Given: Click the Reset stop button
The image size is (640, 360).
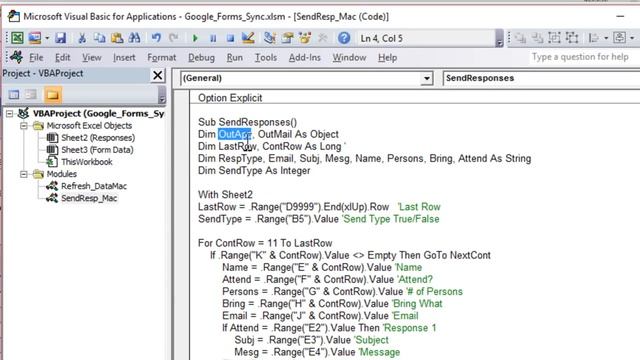Looking at the screenshot, I should (230, 38).
